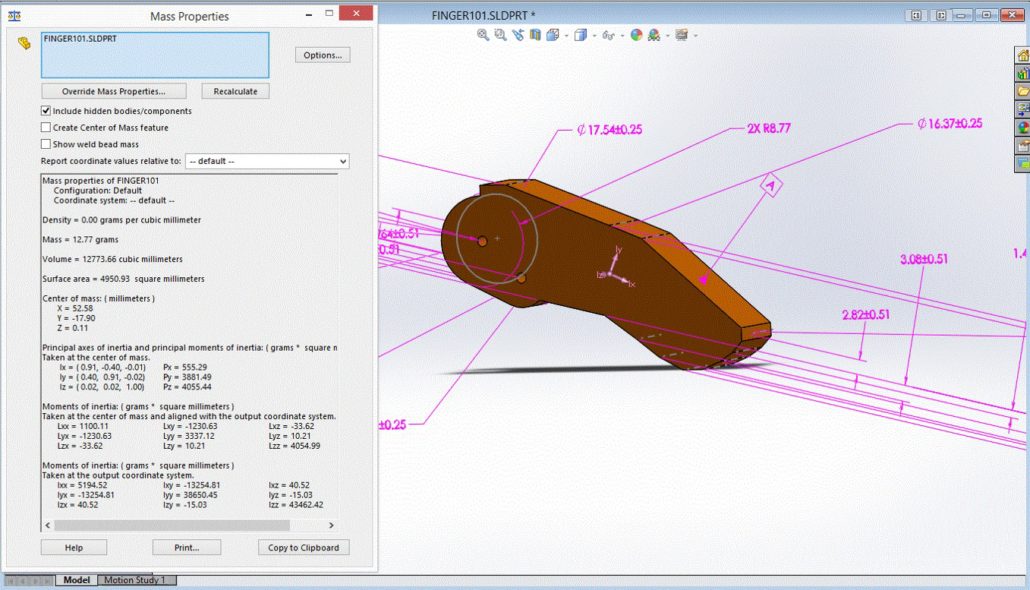Click Copy to Clipboard button
The image size is (1030, 590).
click(x=303, y=547)
